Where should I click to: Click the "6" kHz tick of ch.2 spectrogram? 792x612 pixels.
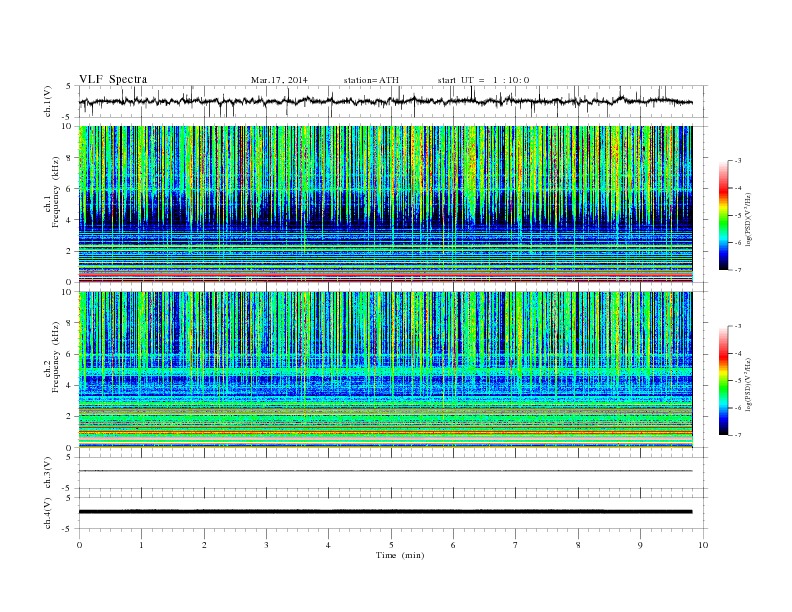(70, 354)
